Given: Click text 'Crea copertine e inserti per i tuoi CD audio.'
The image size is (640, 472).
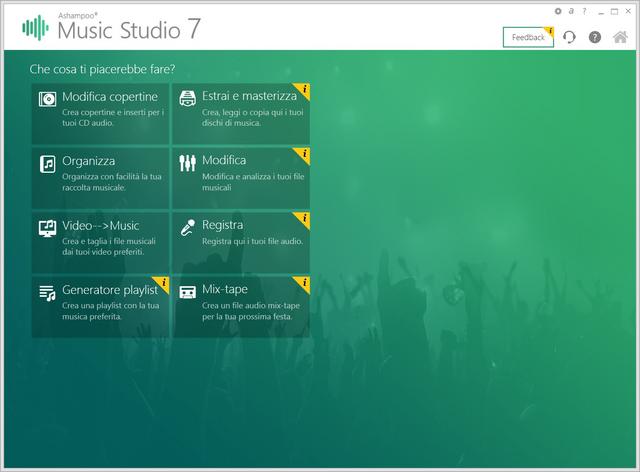Looking at the screenshot, I should point(113,117).
